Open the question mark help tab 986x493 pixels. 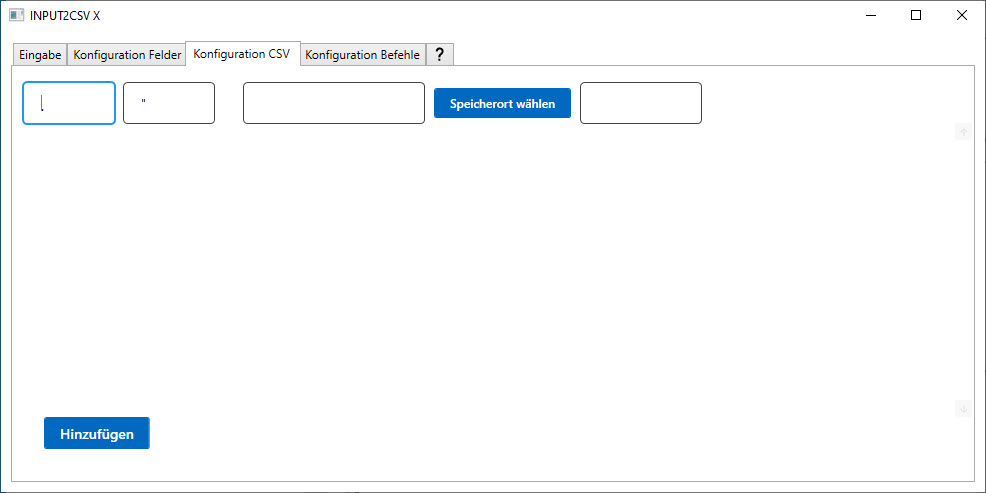pos(439,55)
